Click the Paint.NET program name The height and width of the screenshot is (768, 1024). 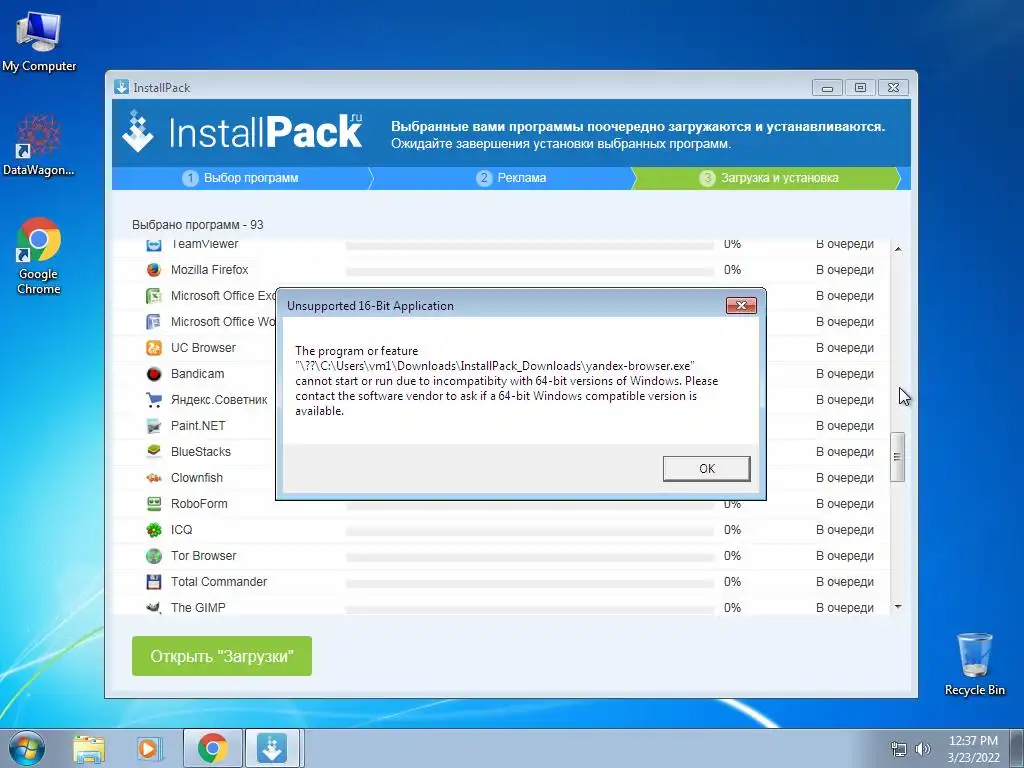(198, 426)
